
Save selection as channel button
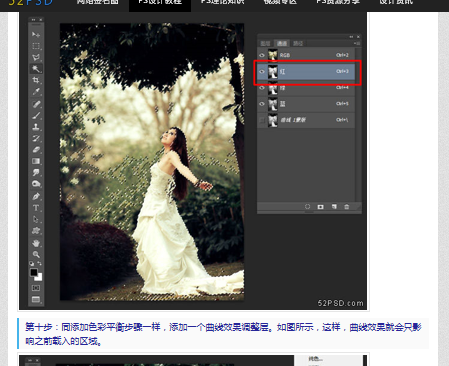[320, 207]
